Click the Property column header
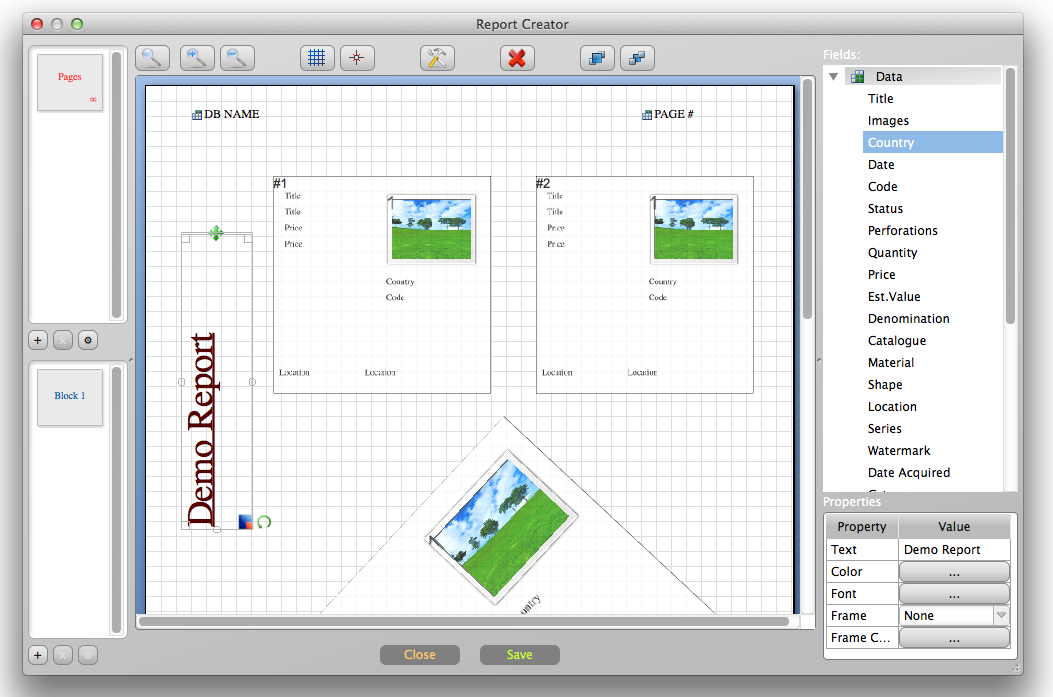1053x697 pixels. tap(862, 526)
